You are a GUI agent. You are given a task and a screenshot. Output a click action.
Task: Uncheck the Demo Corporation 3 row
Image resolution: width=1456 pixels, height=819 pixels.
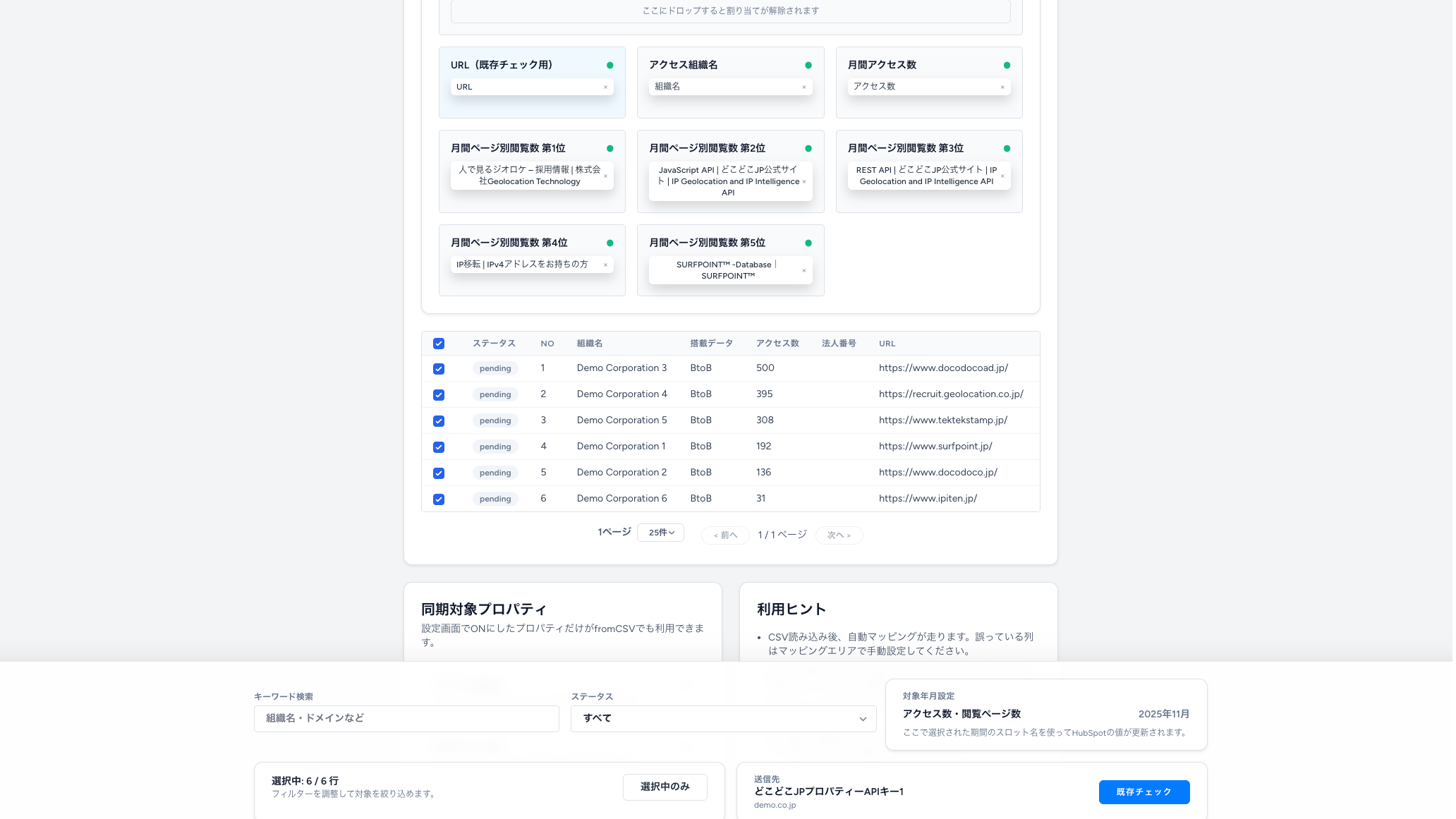coord(439,369)
